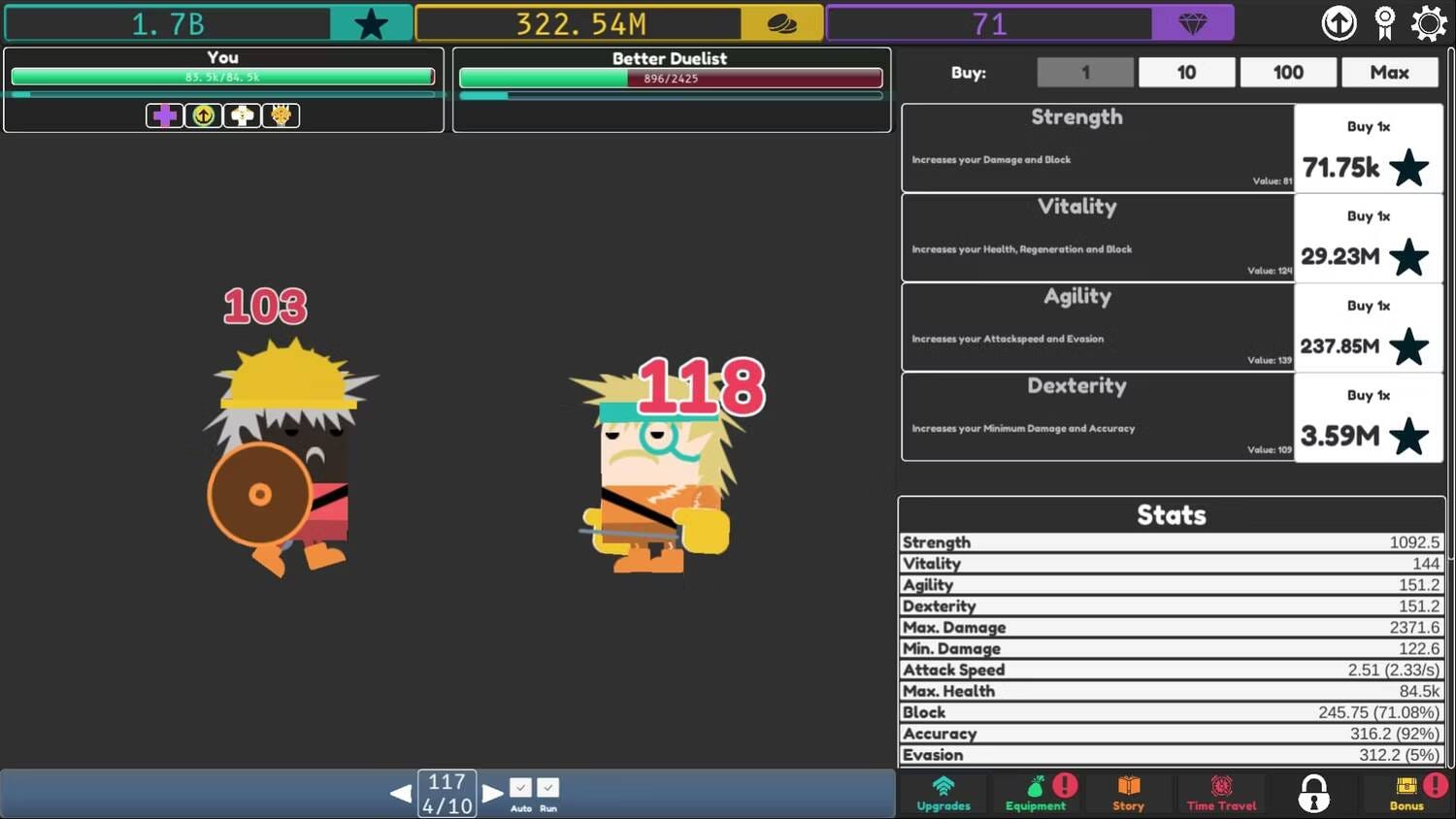The image size is (1456, 819).
Task: Open the Time Travel tab
Action: pyautogui.click(x=1221, y=793)
